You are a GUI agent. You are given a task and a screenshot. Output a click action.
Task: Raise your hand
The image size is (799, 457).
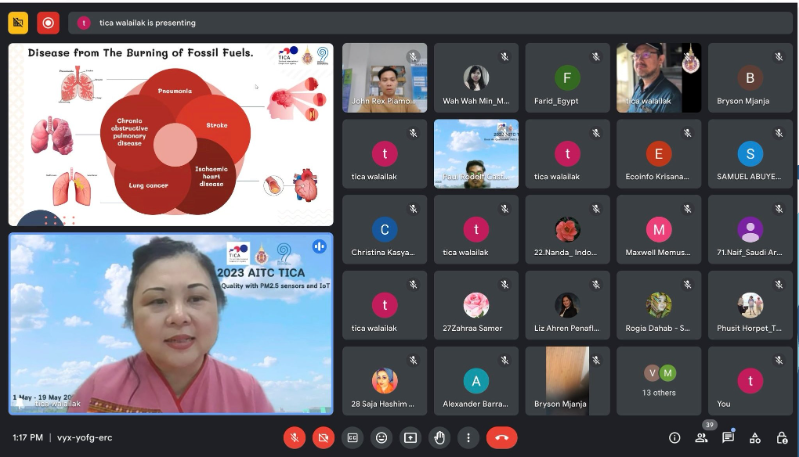(439, 437)
